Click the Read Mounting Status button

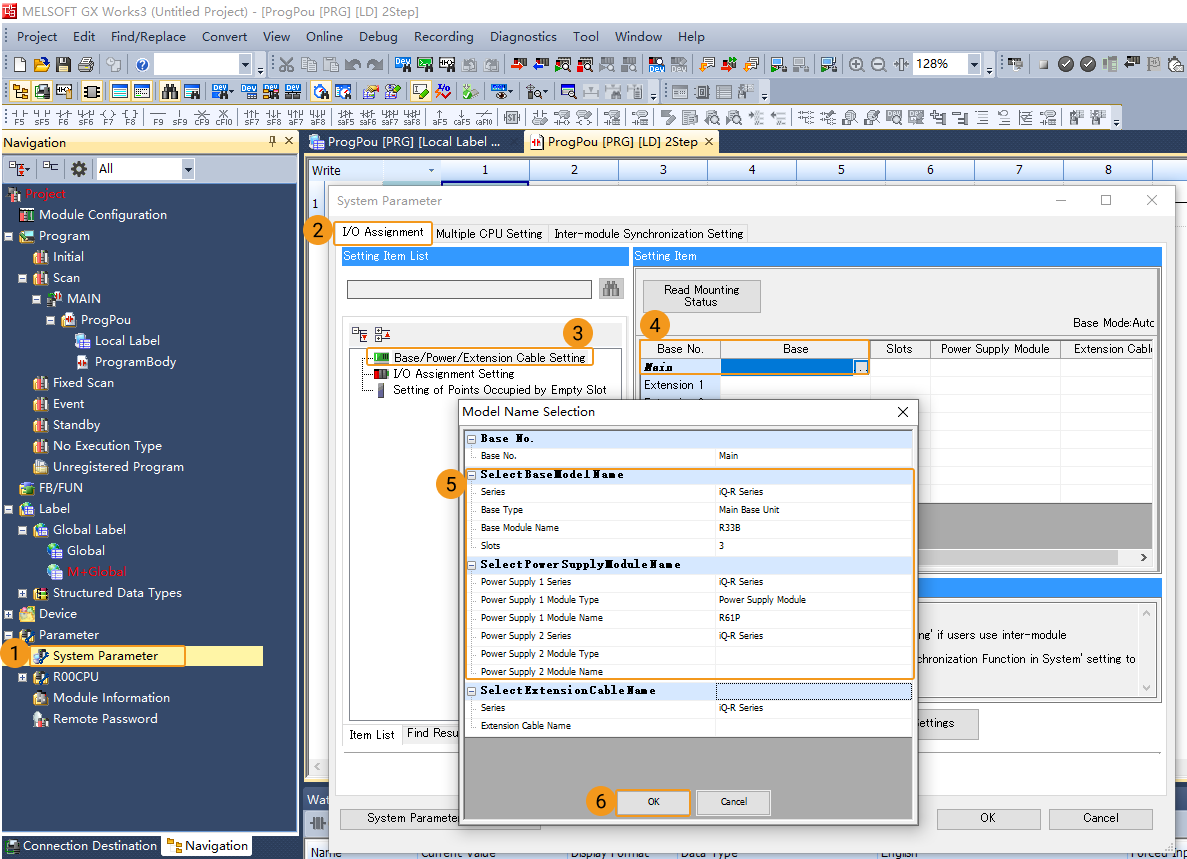701,296
